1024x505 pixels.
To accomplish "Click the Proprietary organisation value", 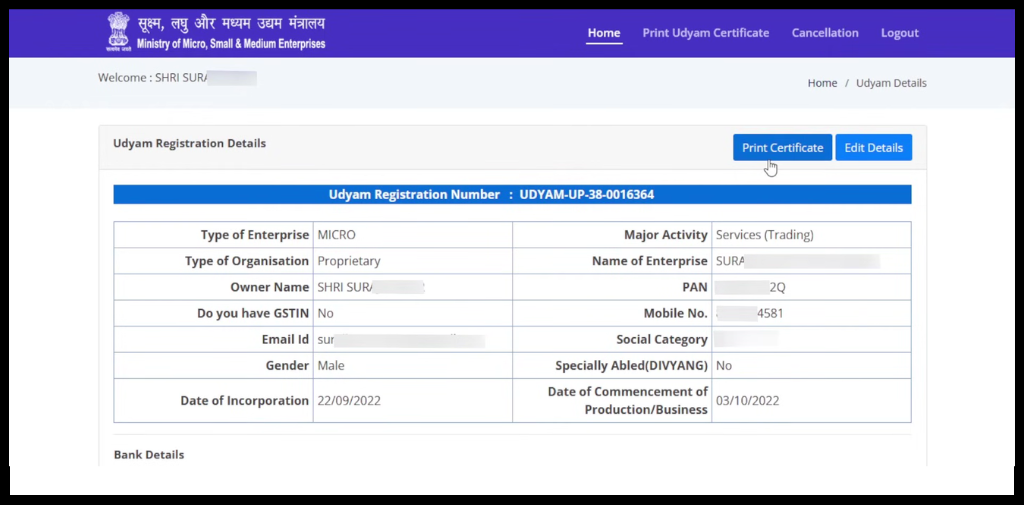I will click(x=349, y=261).
